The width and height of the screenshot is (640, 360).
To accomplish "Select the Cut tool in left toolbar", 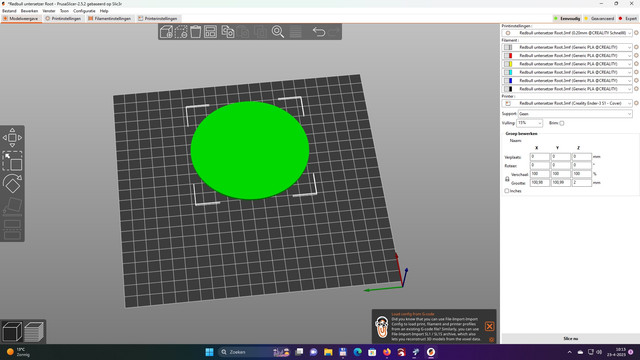I will tap(12, 230).
